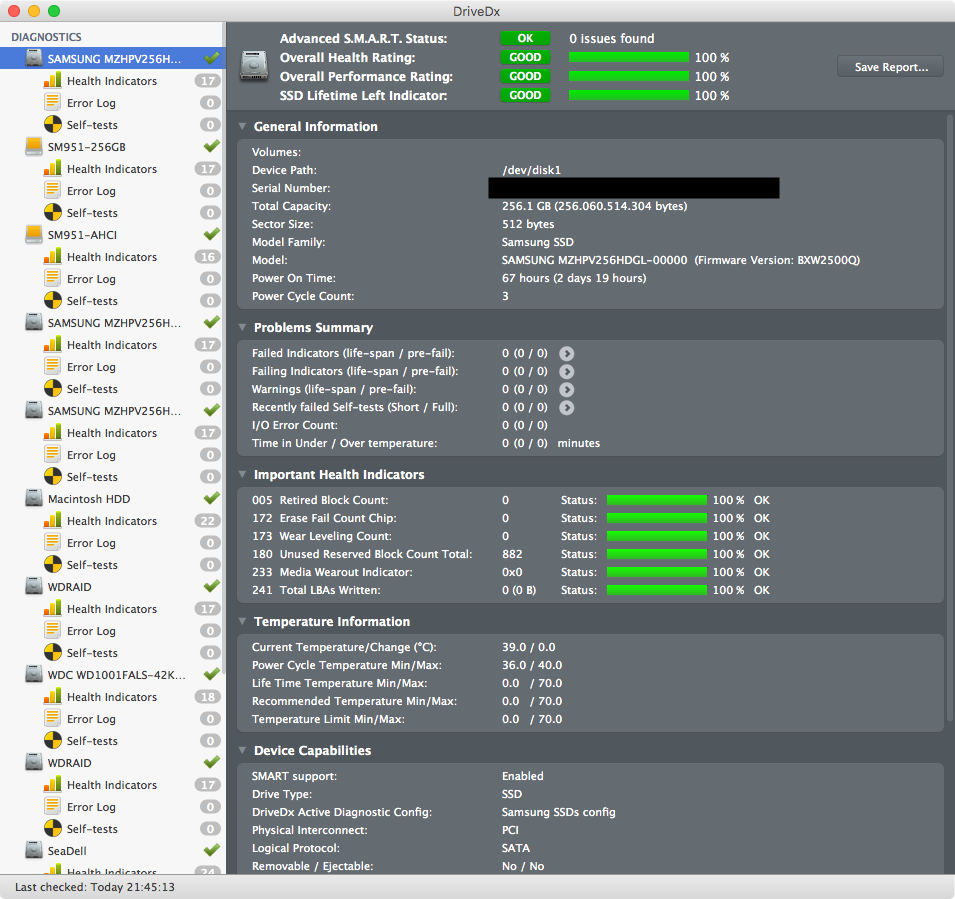The height and width of the screenshot is (899, 955).
Task: Collapse the Temperature Information section
Action: tap(242, 622)
